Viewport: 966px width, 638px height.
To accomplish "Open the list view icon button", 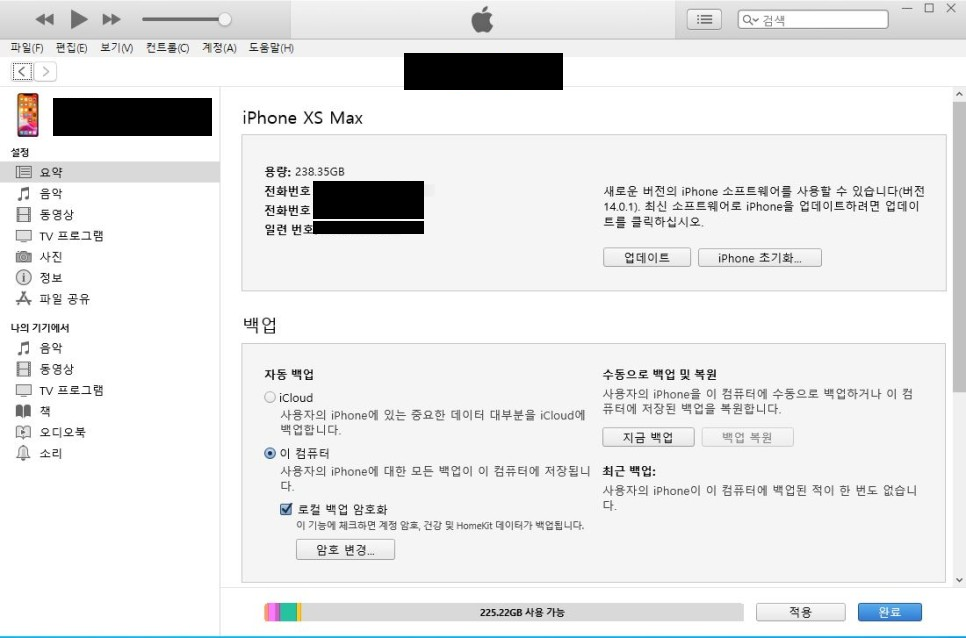I will point(704,20).
